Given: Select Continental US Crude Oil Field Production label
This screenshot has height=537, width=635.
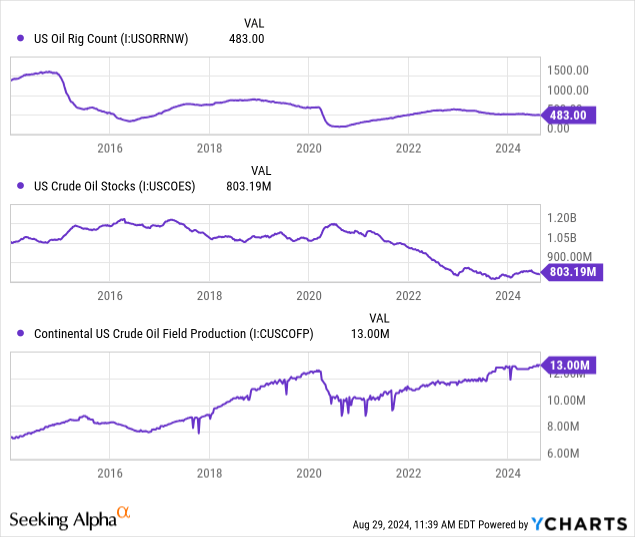Looking at the screenshot, I should pos(173,334).
